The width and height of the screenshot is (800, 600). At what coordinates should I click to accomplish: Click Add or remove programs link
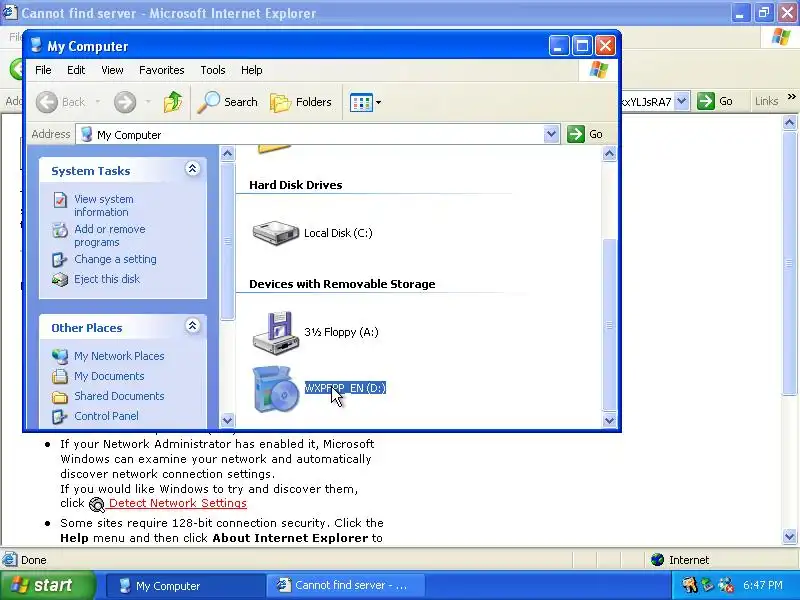click(110, 236)
